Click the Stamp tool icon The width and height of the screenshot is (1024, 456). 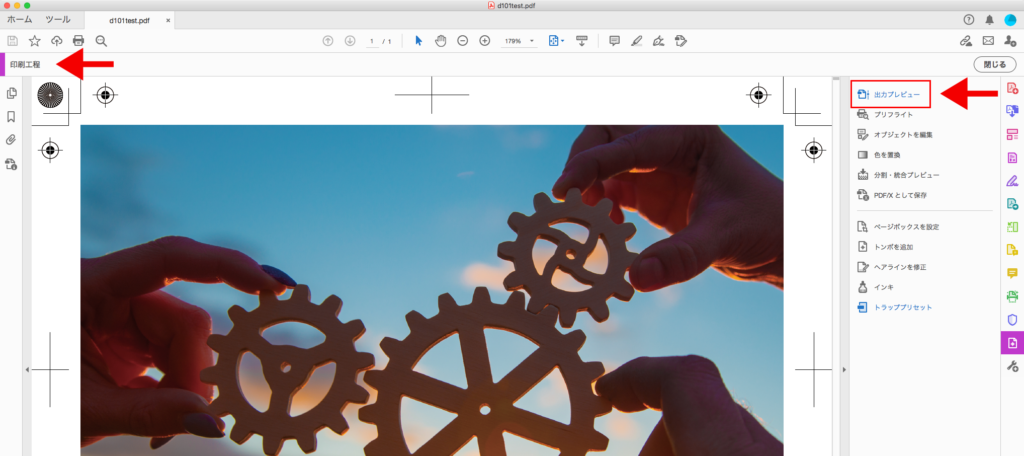(681, 41)
